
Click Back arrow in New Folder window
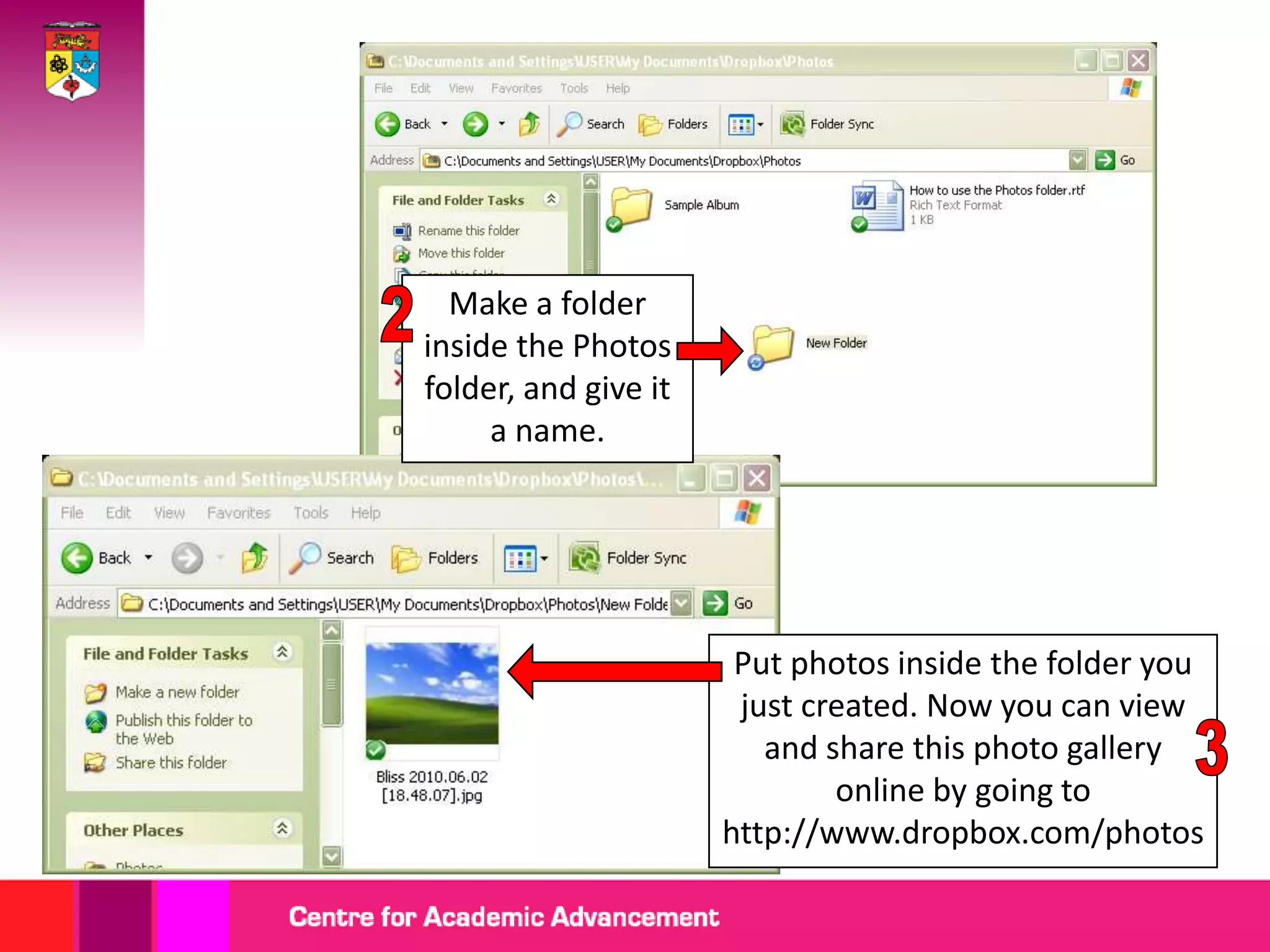coord(78,558)
